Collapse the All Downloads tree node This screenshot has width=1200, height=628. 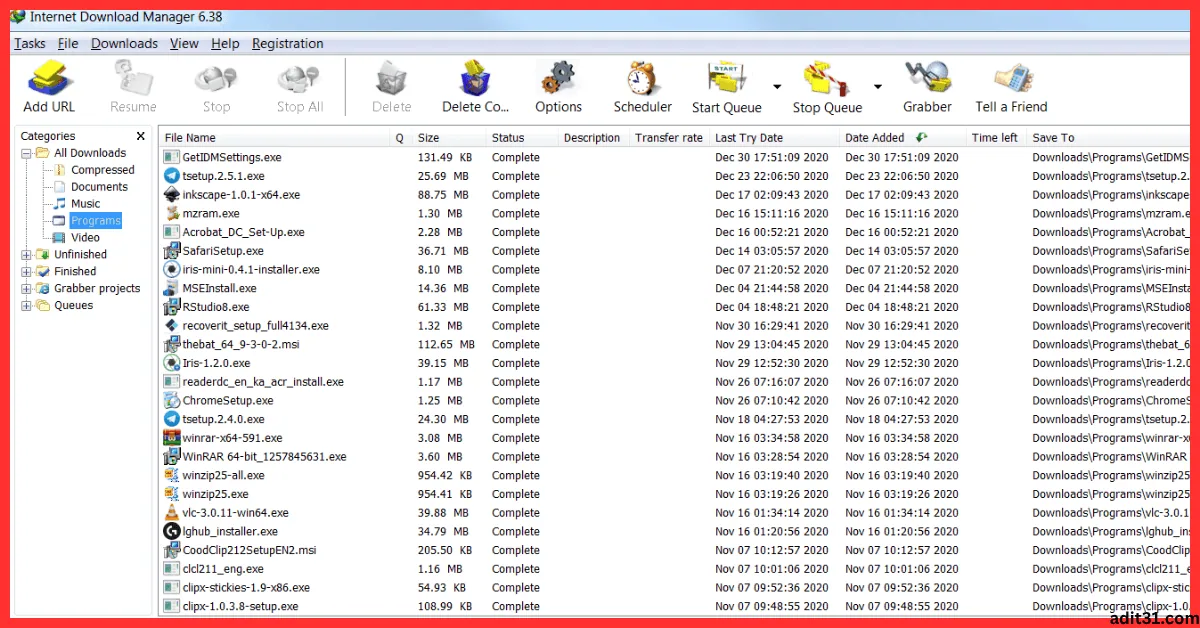click(x=26, y=153)
